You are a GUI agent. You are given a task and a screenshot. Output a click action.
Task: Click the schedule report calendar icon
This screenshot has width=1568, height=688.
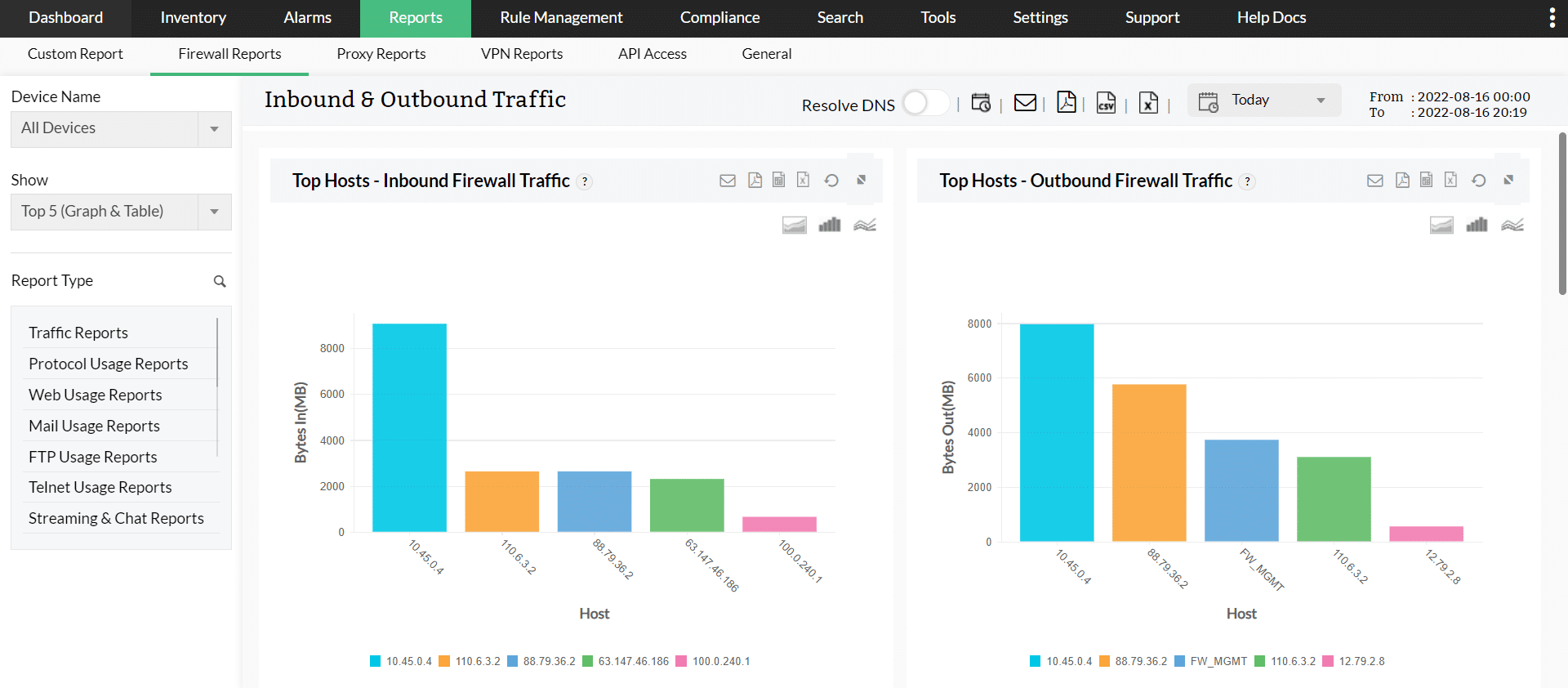(x=980, y=103)
